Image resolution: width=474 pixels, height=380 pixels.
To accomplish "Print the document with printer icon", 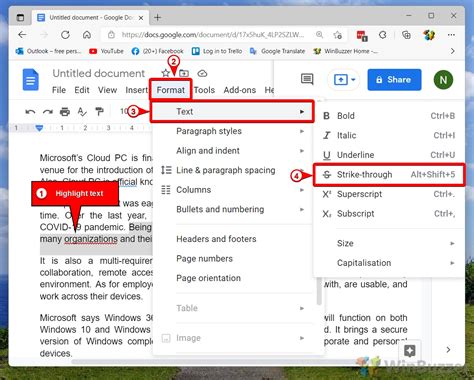I will (x=65, y=112).
